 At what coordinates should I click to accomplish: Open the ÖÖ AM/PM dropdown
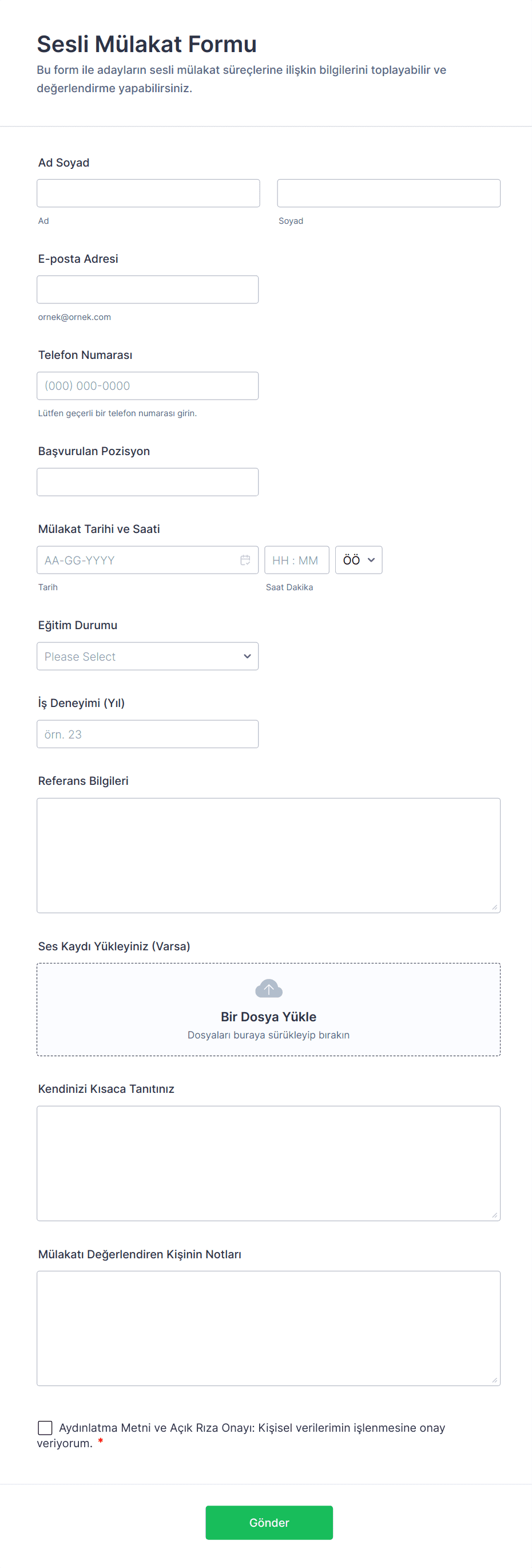[358, 560]
